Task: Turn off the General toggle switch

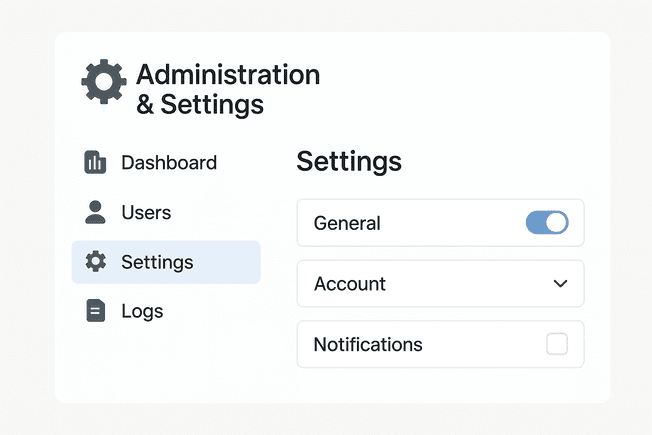Action: [547, 223]
